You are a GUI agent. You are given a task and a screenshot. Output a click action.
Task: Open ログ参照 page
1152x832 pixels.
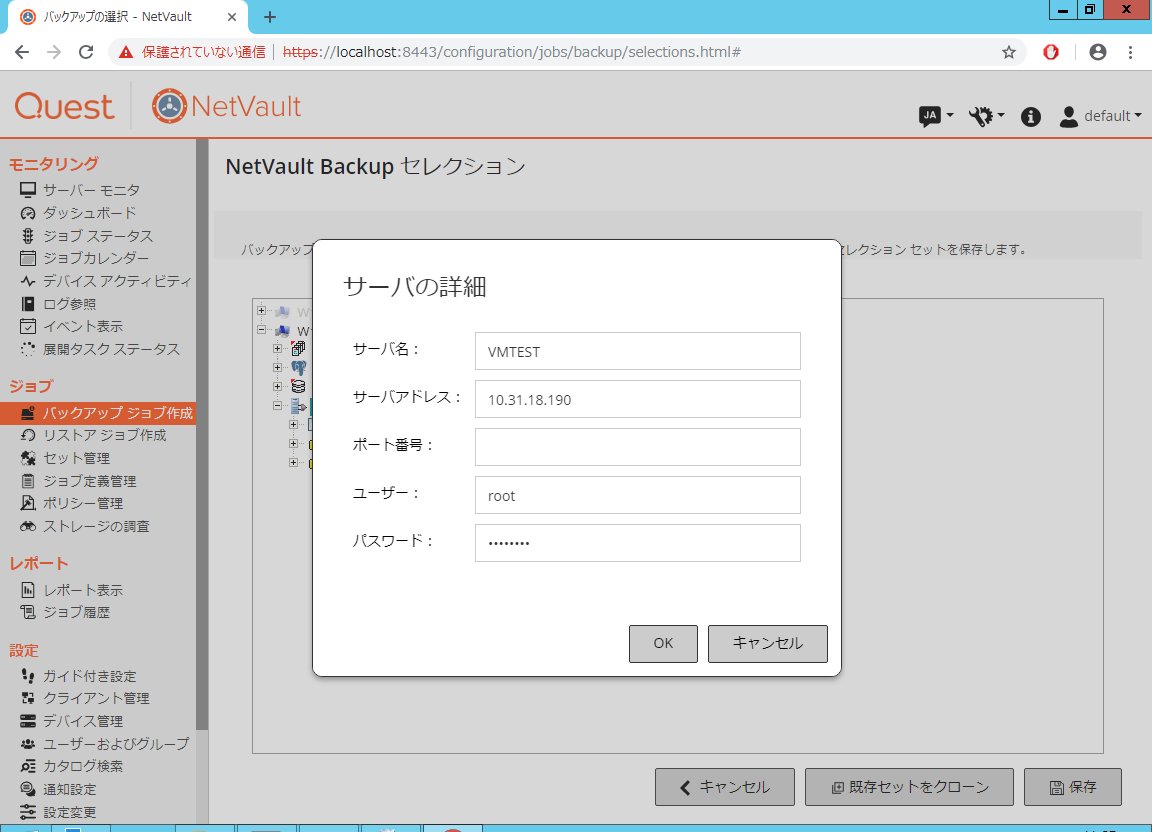(x=69, y=304)
